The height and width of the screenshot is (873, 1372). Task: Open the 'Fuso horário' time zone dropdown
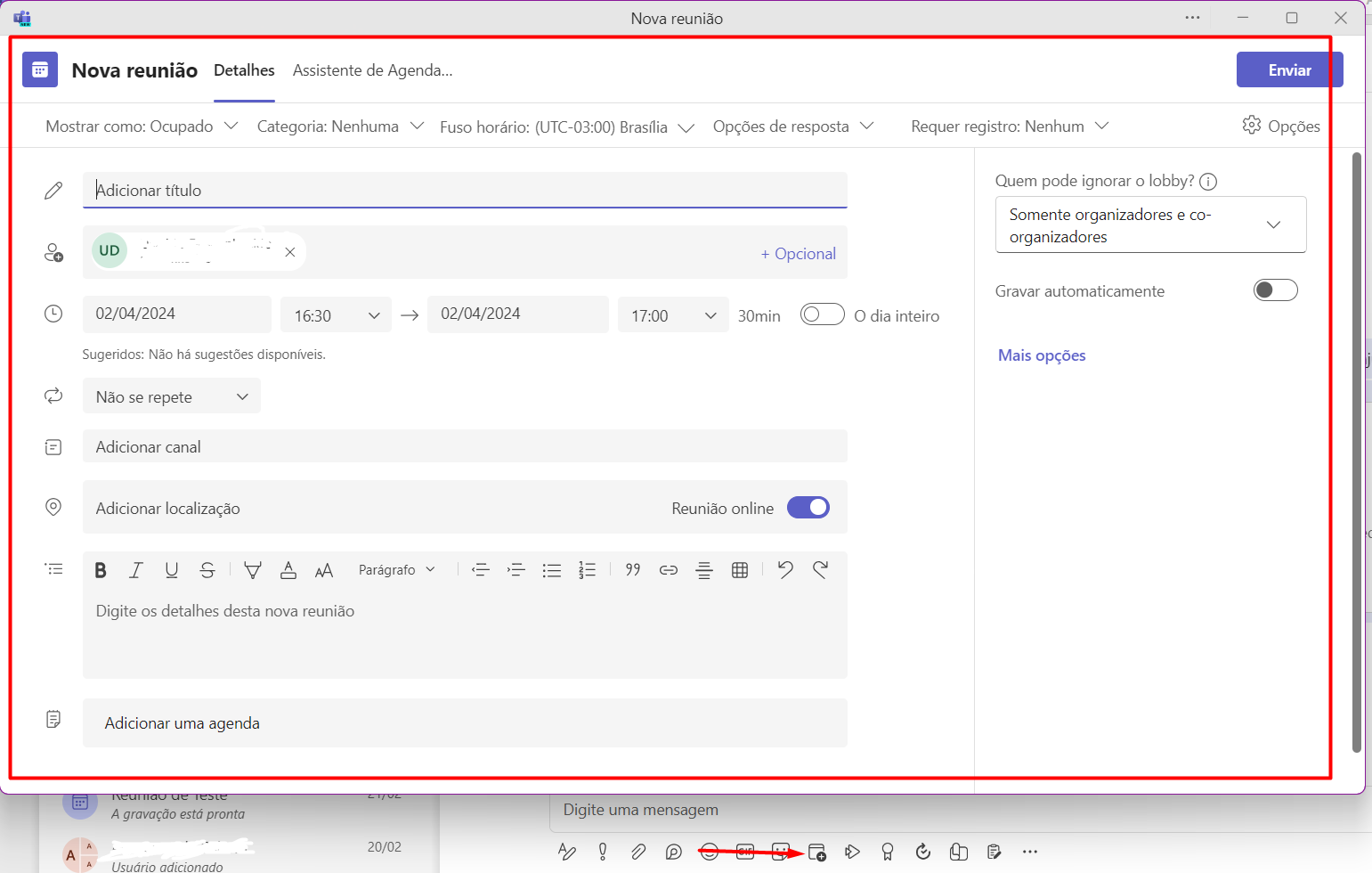point(567,126)
